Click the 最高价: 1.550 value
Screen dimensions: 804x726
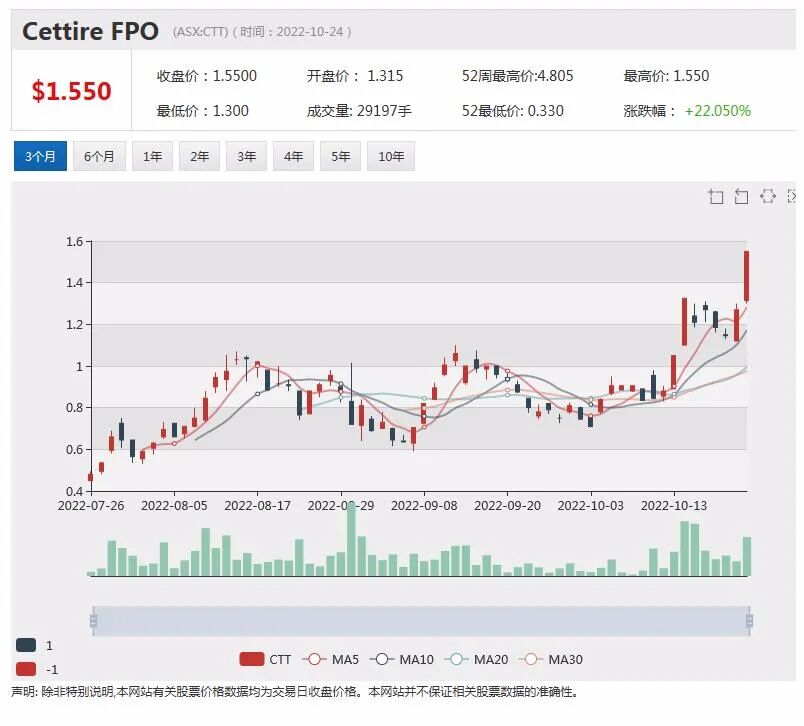pos(666,76)
